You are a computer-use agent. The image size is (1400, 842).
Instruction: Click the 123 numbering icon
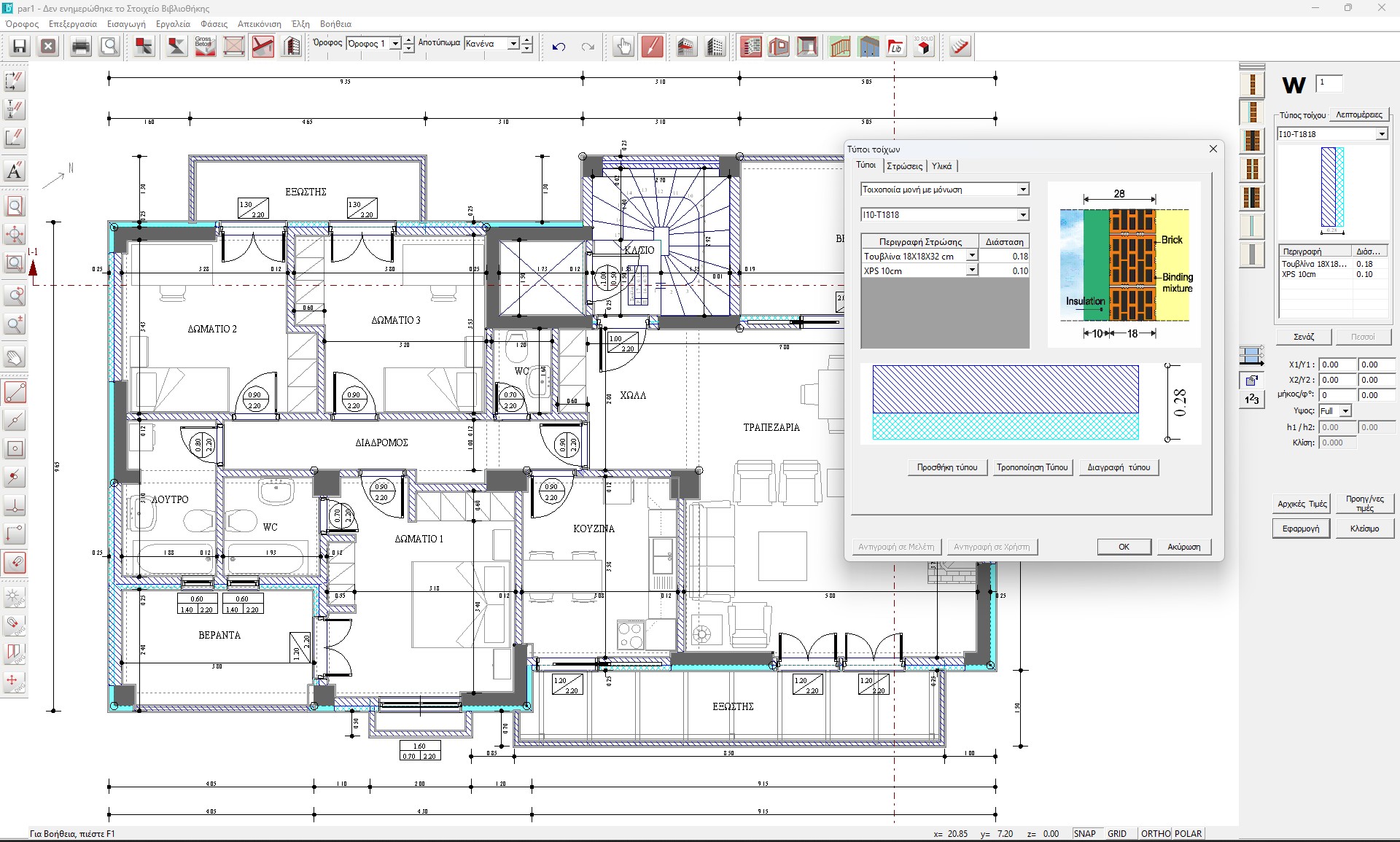pos(1252,399)
